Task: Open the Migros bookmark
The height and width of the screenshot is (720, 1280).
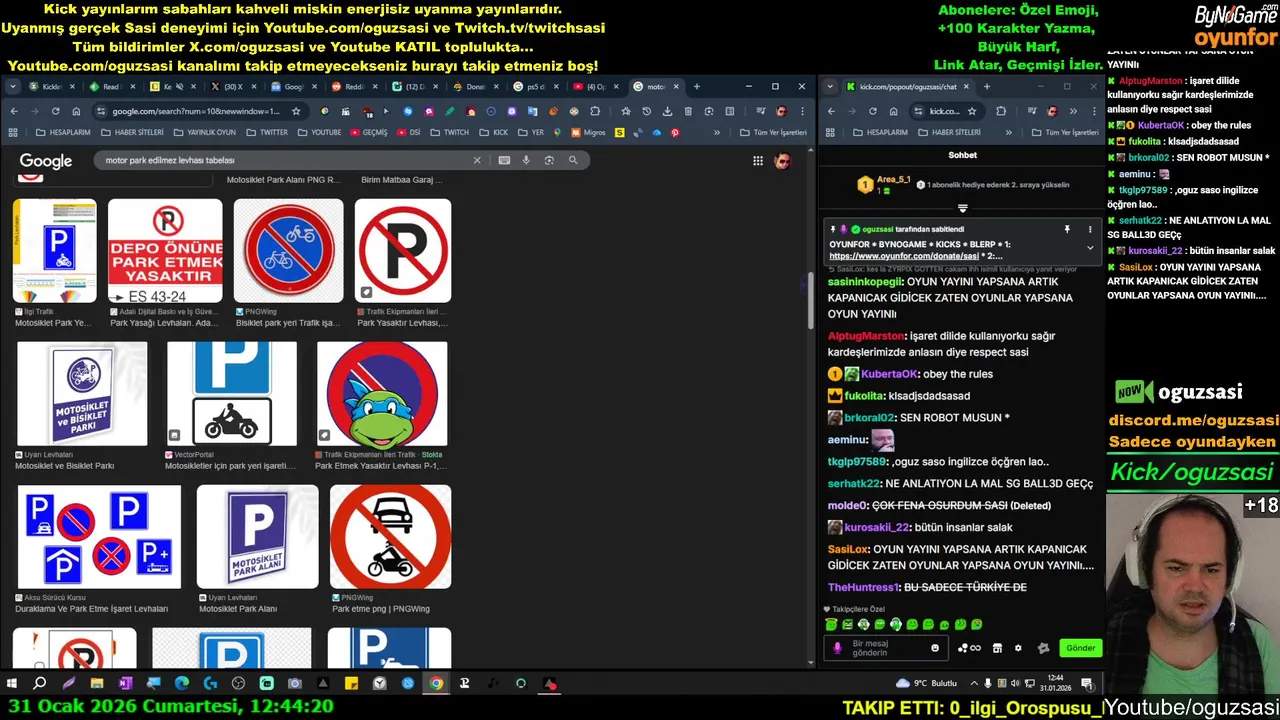Action: 589,133
